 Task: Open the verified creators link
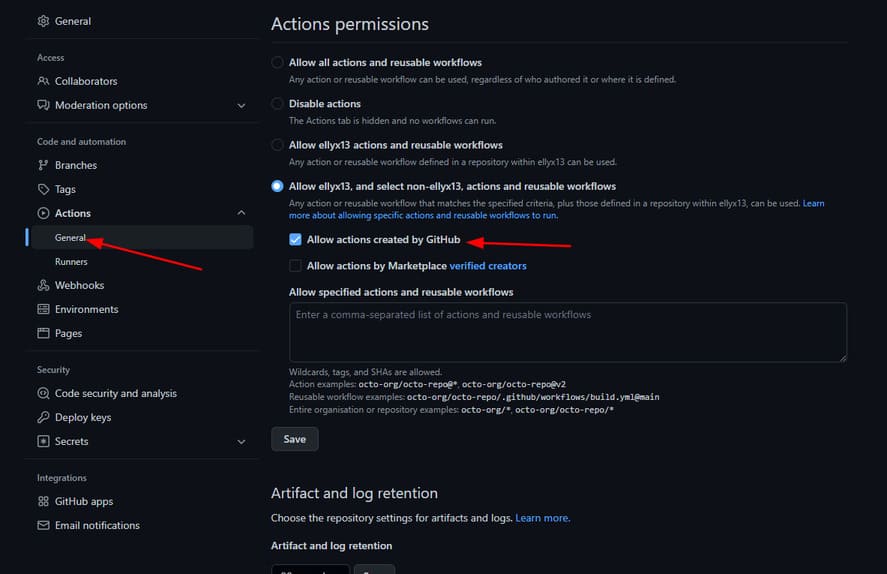point(488,266)
